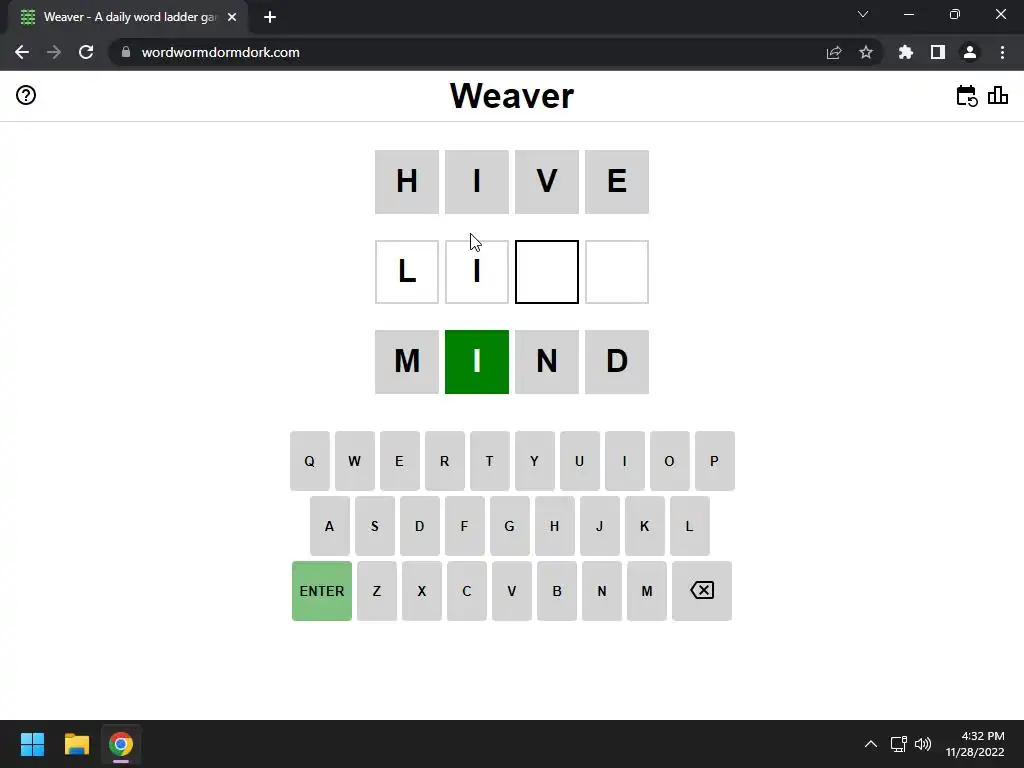1024x768 pixels.
Task: Tap the B key on the keyboard
Action: [557, 591]
